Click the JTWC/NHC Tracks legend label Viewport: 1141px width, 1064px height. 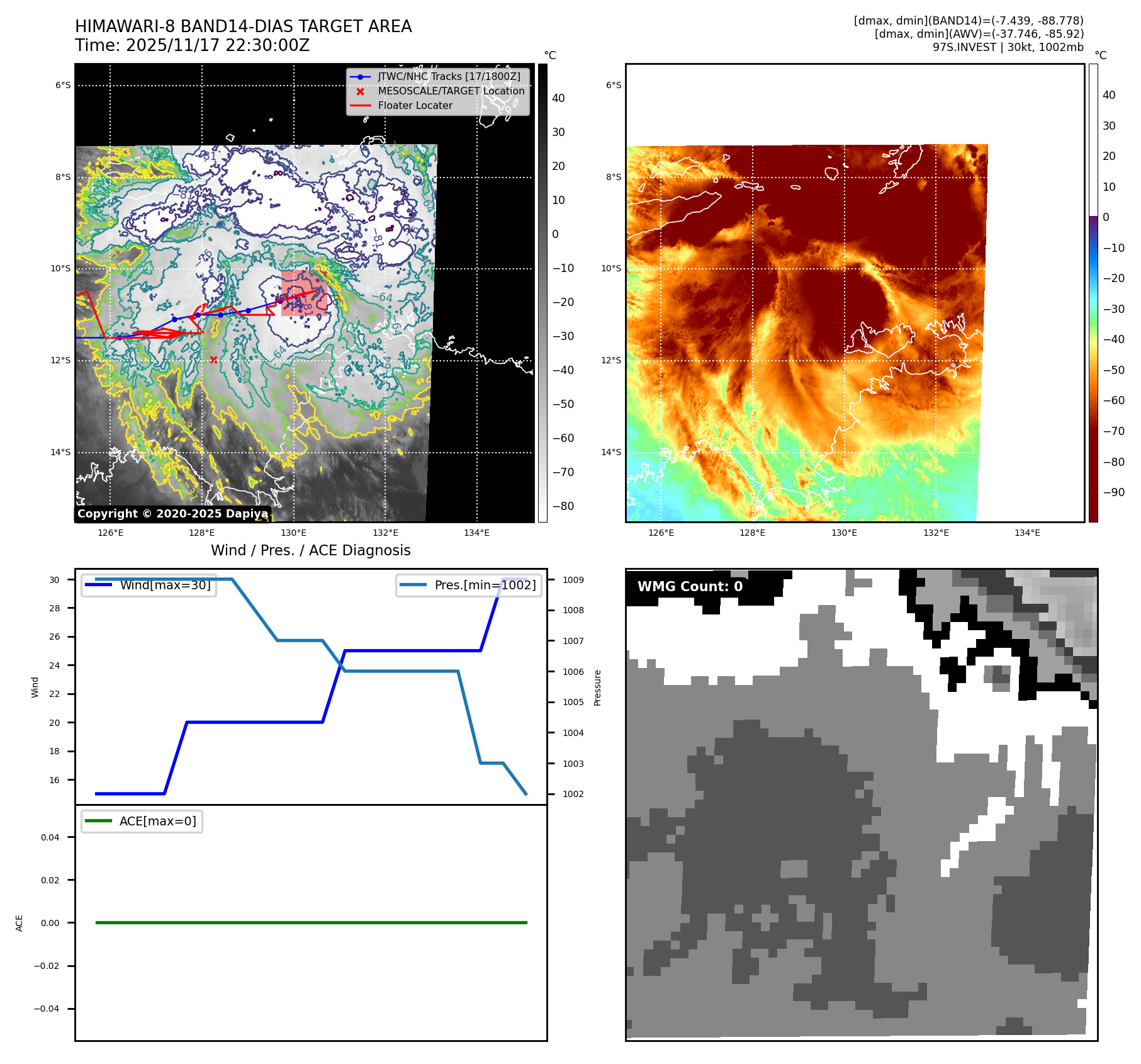[449, 77]
